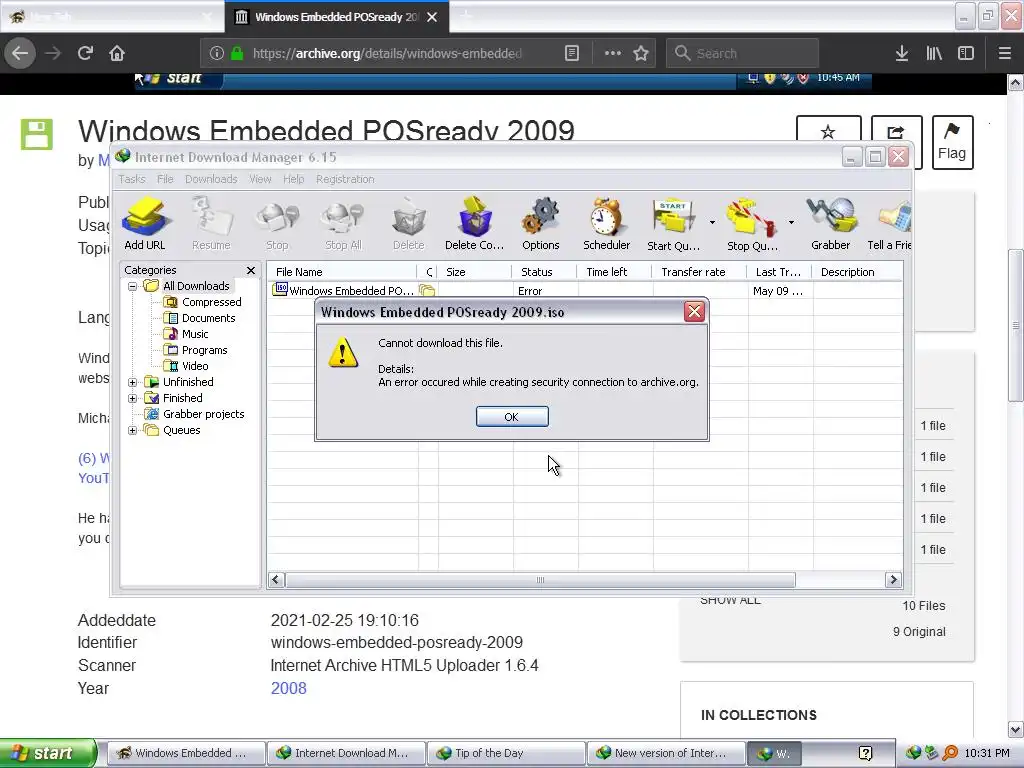Click the Add URL toolbar icon

click(x=145, y=224)
